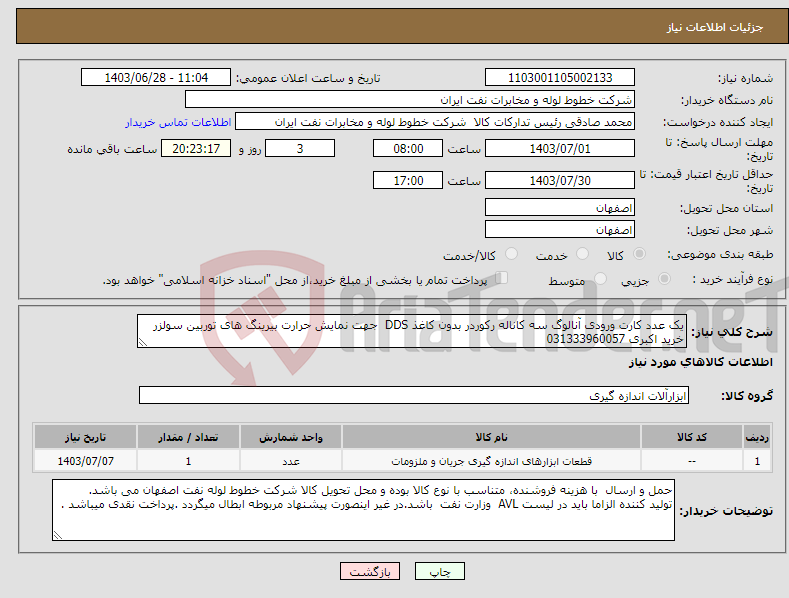Click the گروه کالا field ابزارآلات اندازه گیری
The height and width of the screenshot is (598, 789).
pyautogui.click(x=414, y=396)
